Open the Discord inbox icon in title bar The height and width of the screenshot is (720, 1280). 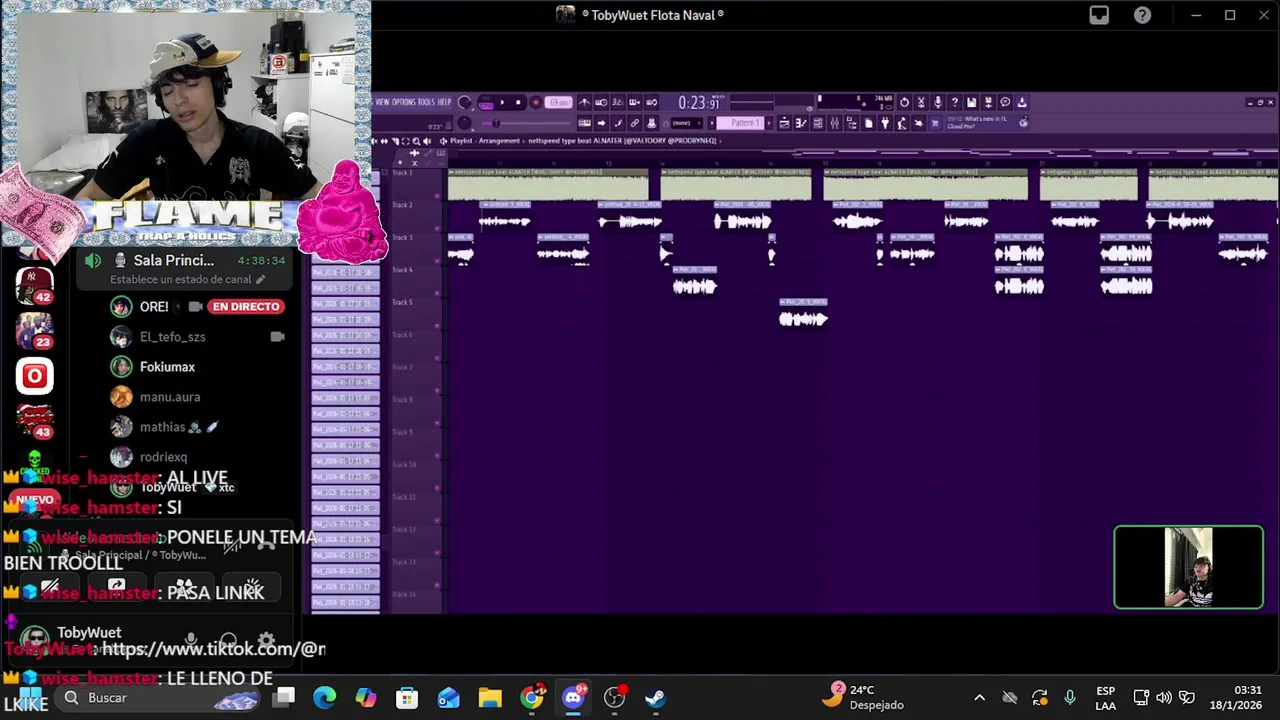1099,15
